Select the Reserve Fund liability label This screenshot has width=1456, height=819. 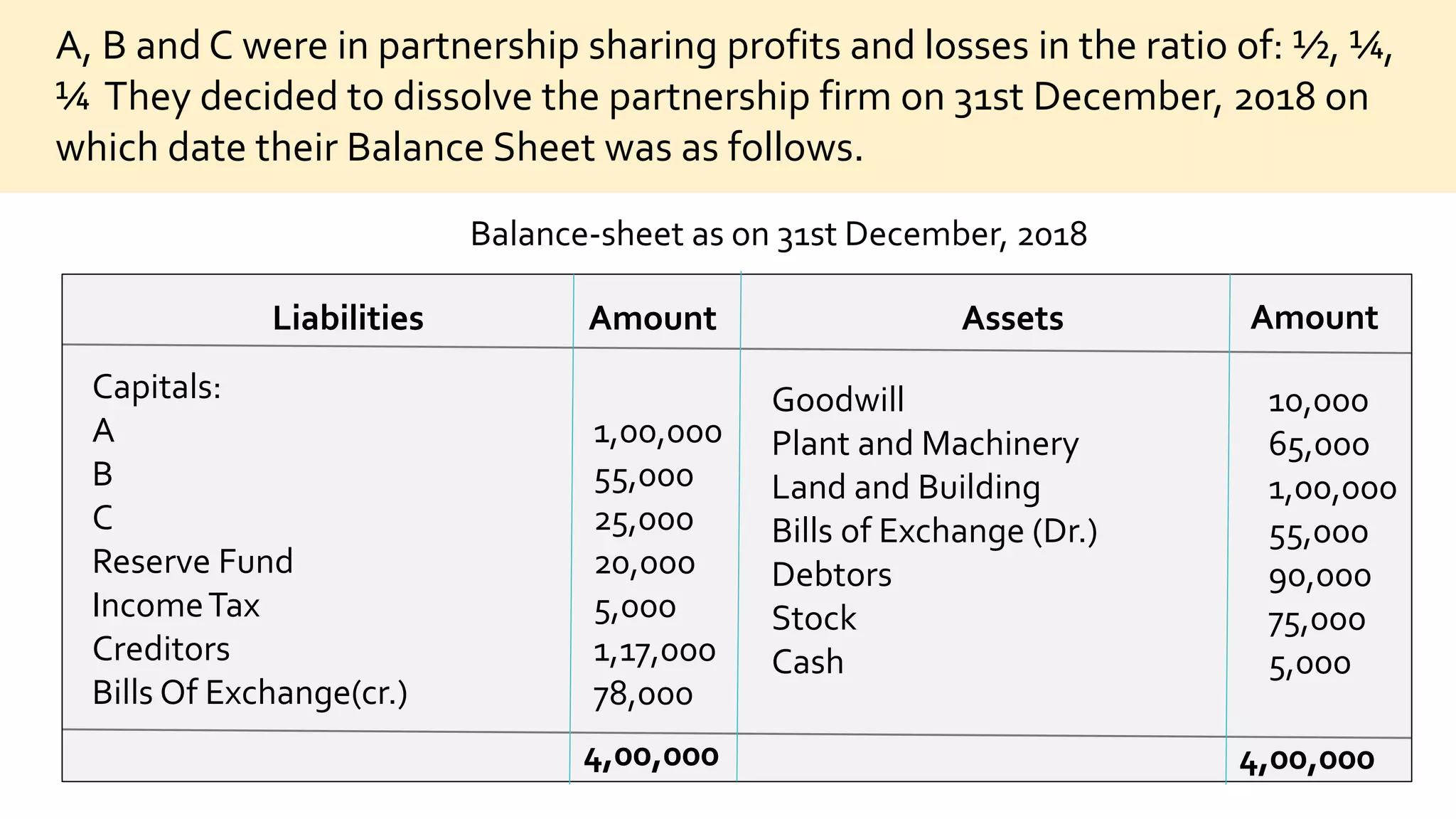point(193,562)
